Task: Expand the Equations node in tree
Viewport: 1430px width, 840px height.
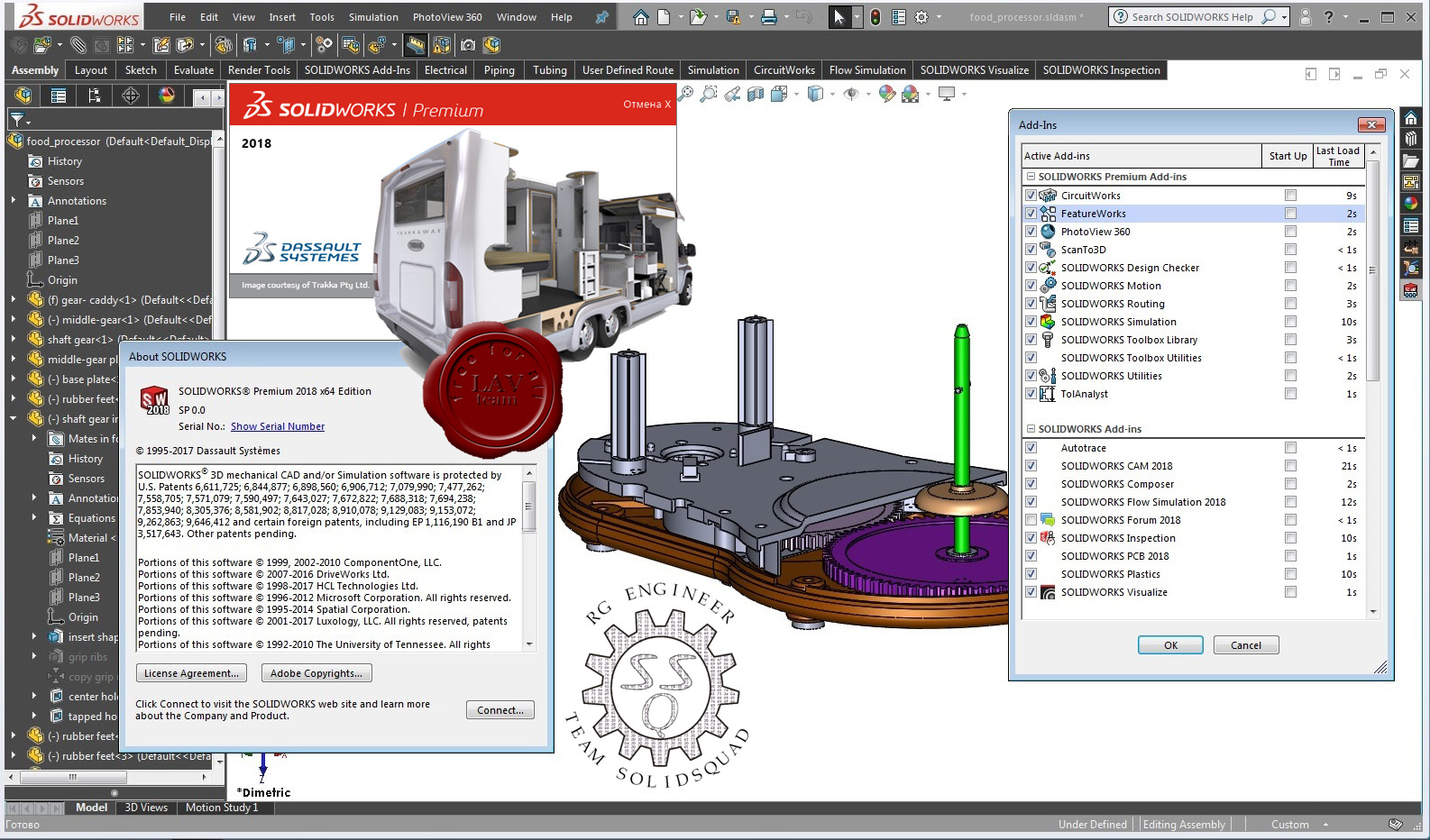Action: click(x=34, y=517)
